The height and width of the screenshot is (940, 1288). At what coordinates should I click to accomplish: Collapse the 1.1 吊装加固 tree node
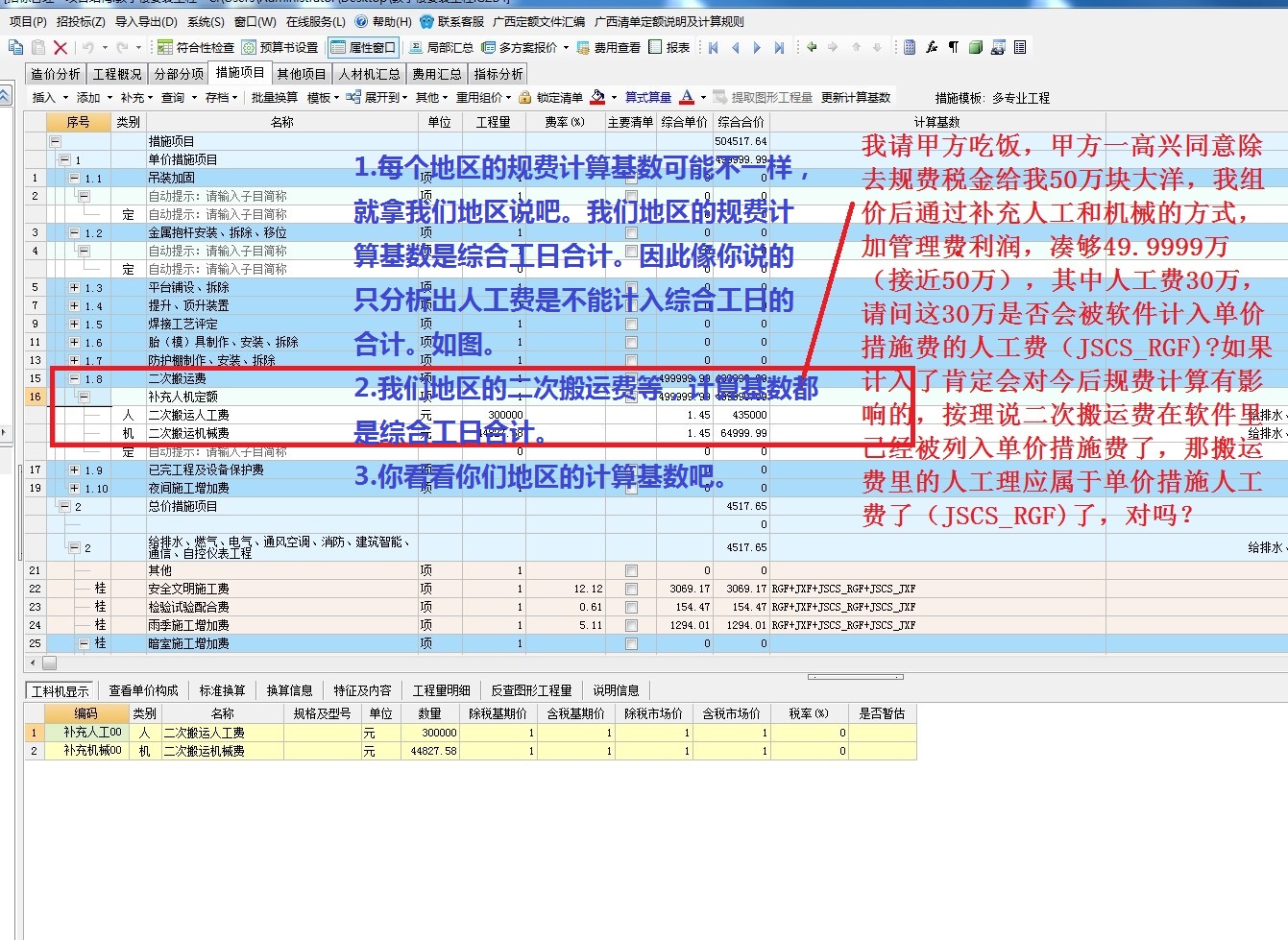pyautogui.click(x=74, y=178)
